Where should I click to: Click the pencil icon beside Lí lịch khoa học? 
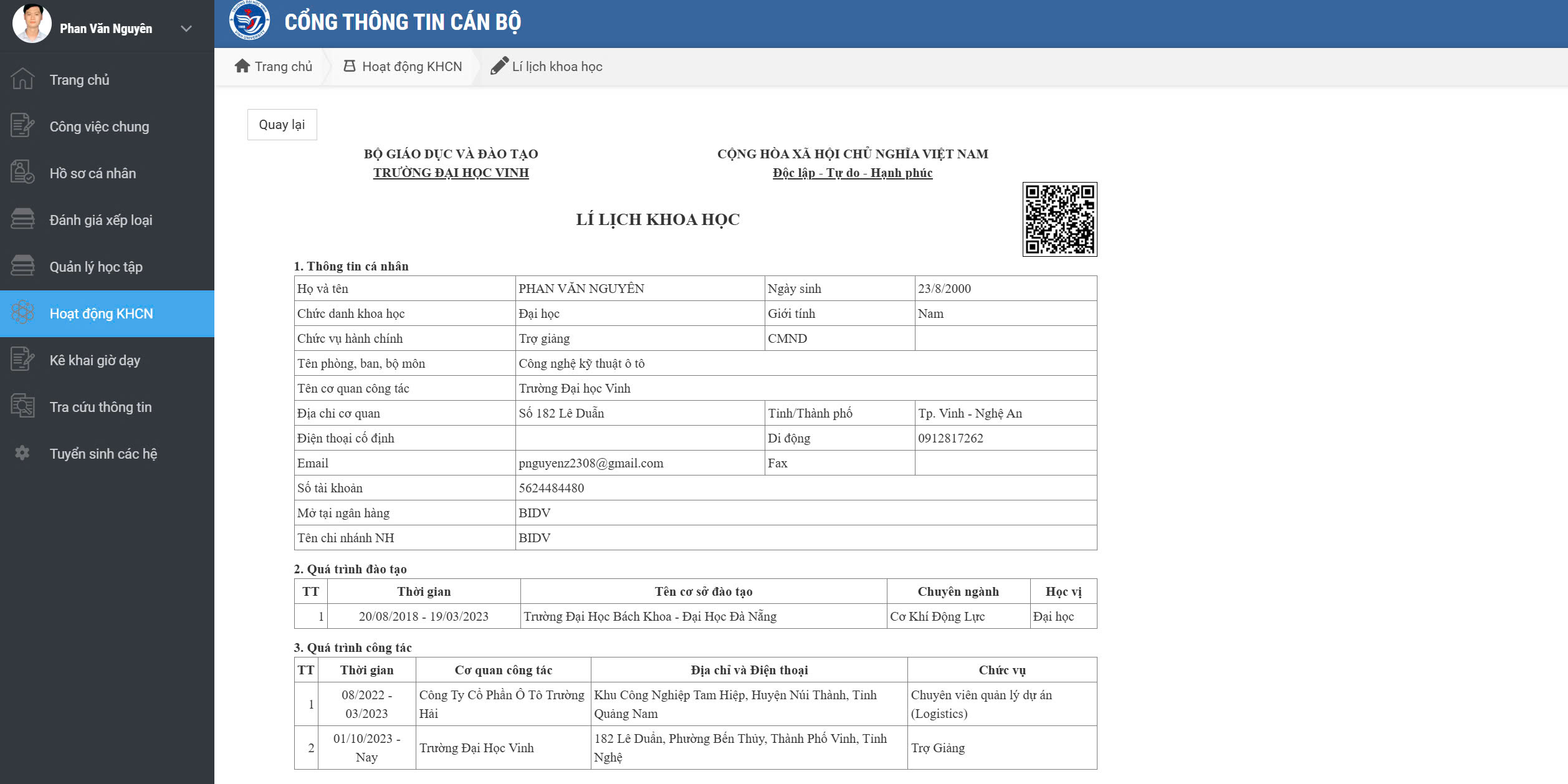pos(499,66)
